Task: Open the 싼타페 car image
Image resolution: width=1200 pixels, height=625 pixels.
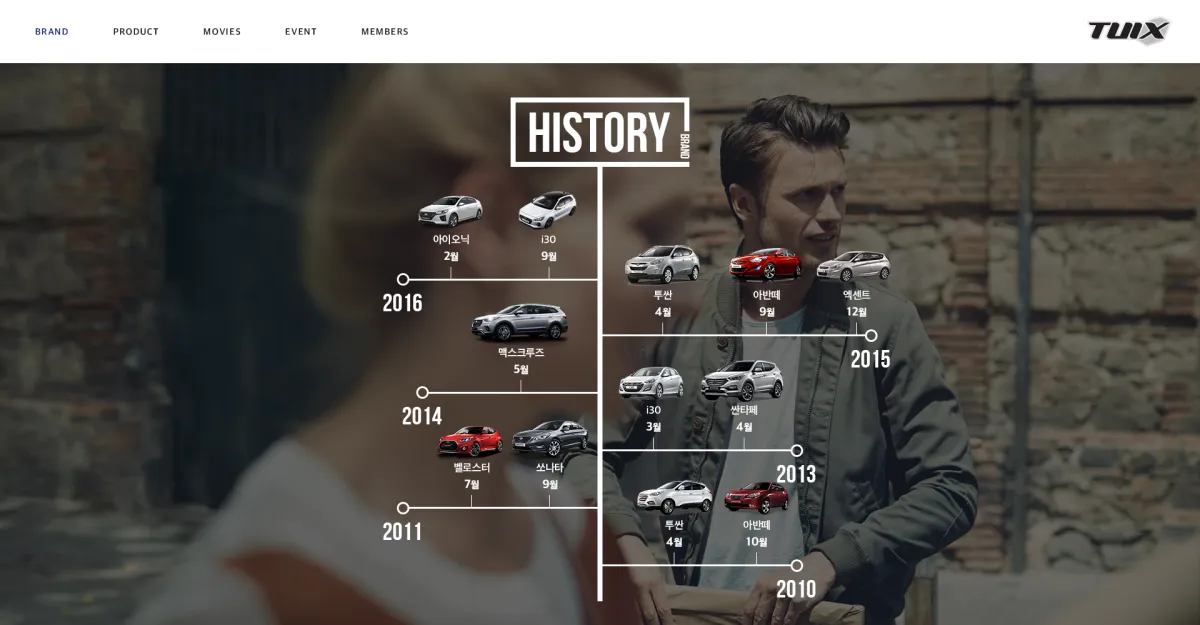Action: tap(743, 381)
